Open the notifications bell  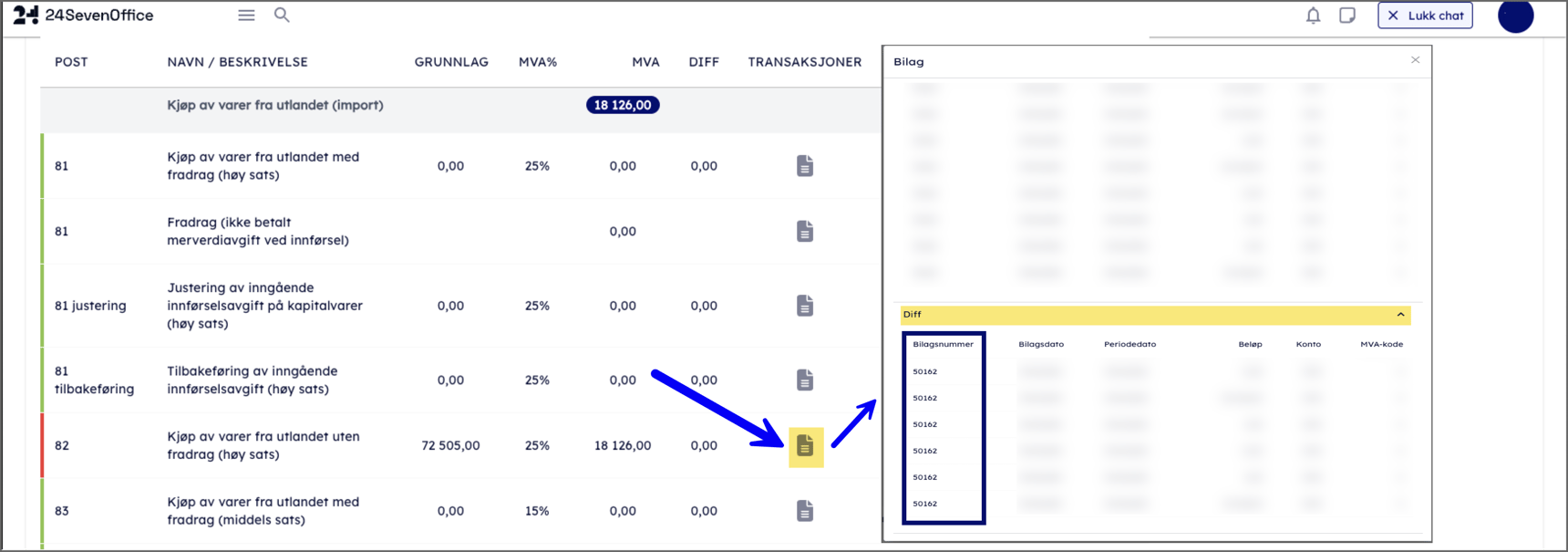pos(1313,16)
